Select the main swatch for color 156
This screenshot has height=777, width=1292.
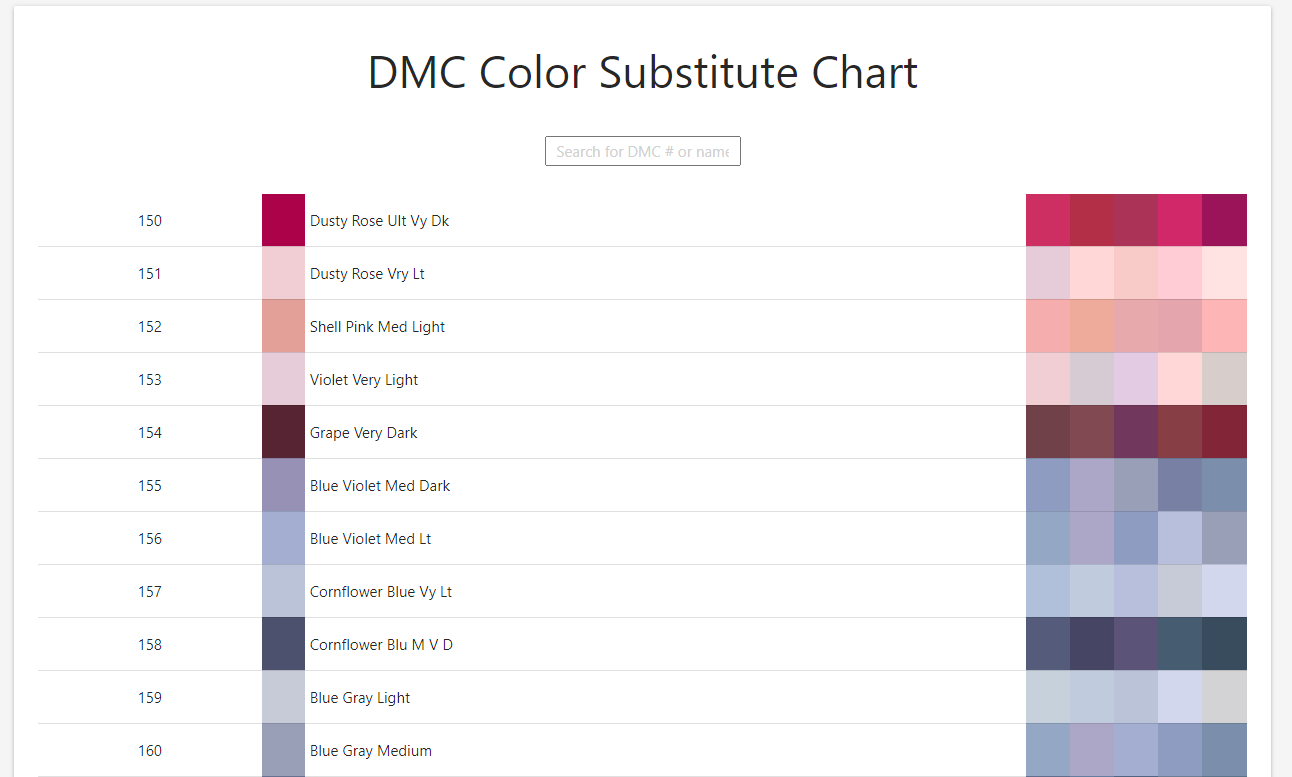tap(283, 538)
